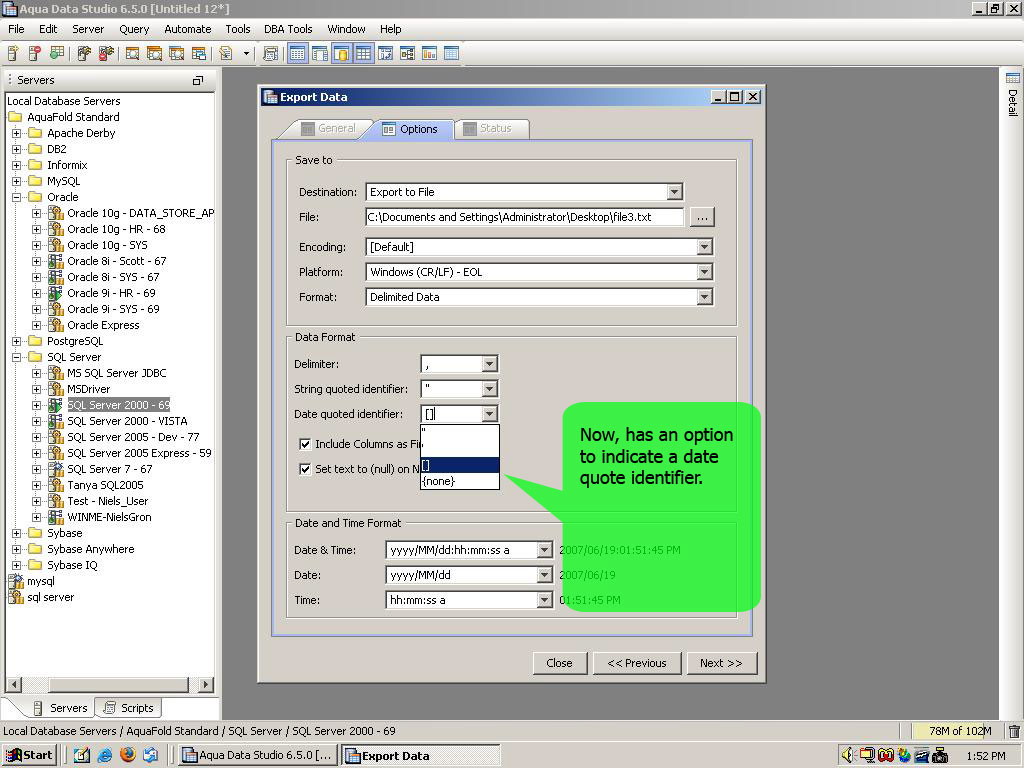The width and height of the screenshot is (1024, 768).
Task: Open the Platform EOL dropdown
Action: 704,272
